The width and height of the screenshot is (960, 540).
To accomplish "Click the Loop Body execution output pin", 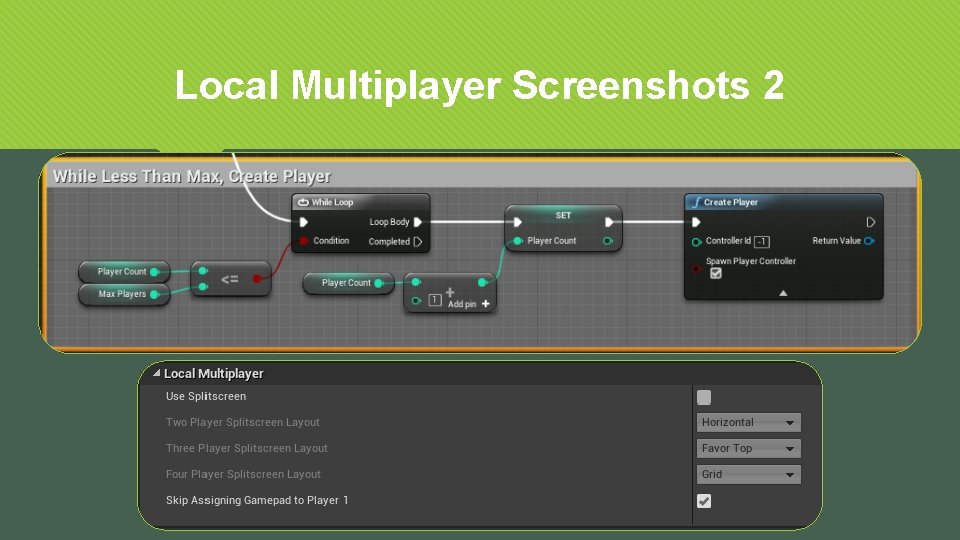I will point(418,222).
